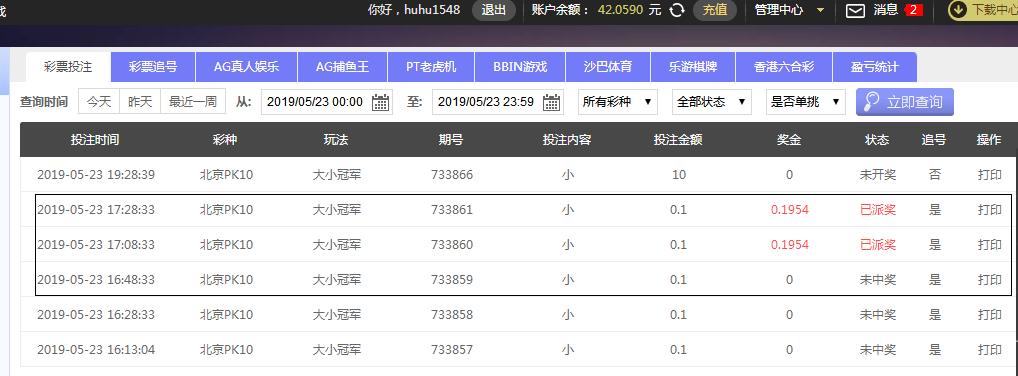1018x376 pixels.
Task: Filter by 今天 today
Action: click(x=99, y=102)
